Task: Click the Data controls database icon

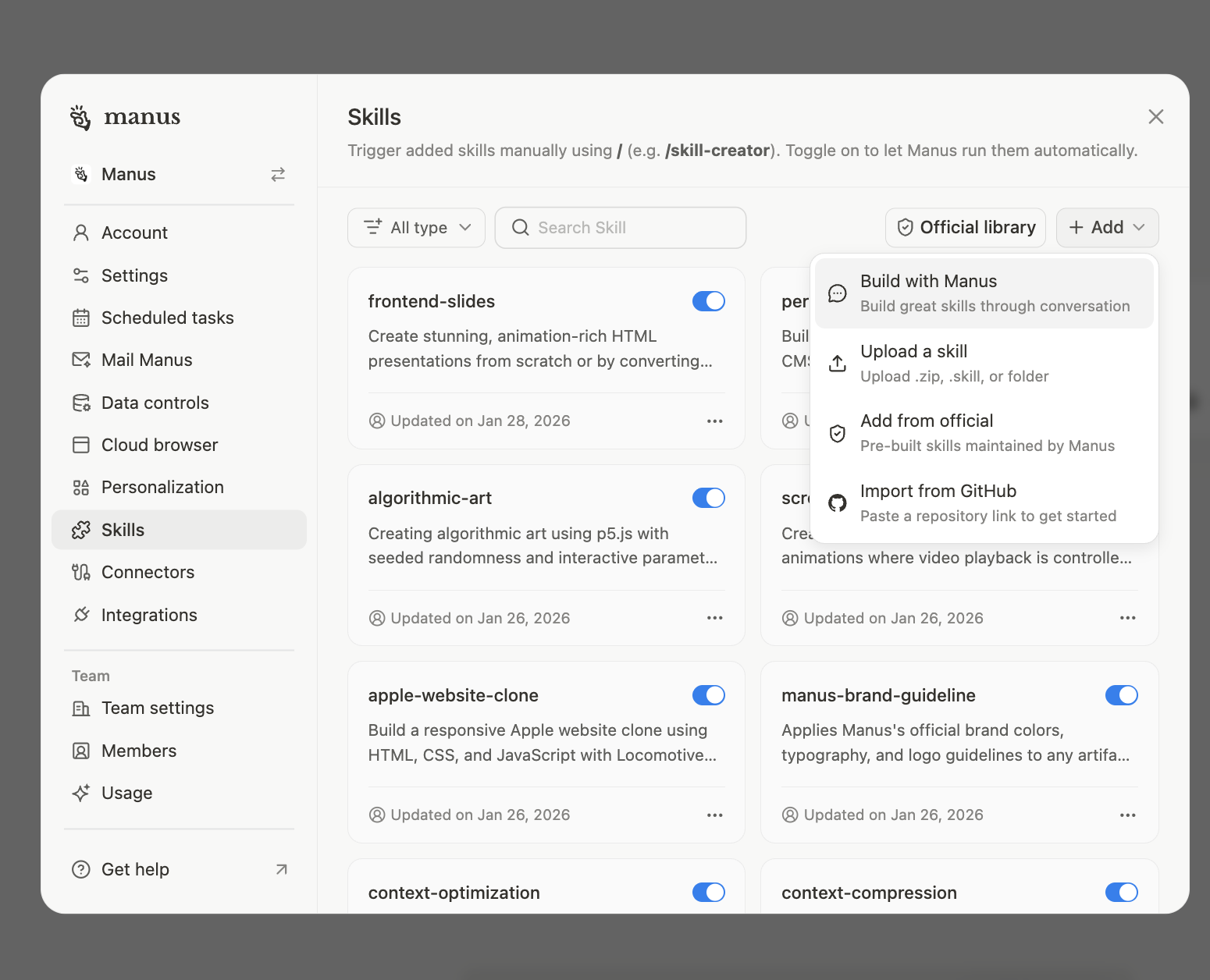Action: click(x=81, y=403)
